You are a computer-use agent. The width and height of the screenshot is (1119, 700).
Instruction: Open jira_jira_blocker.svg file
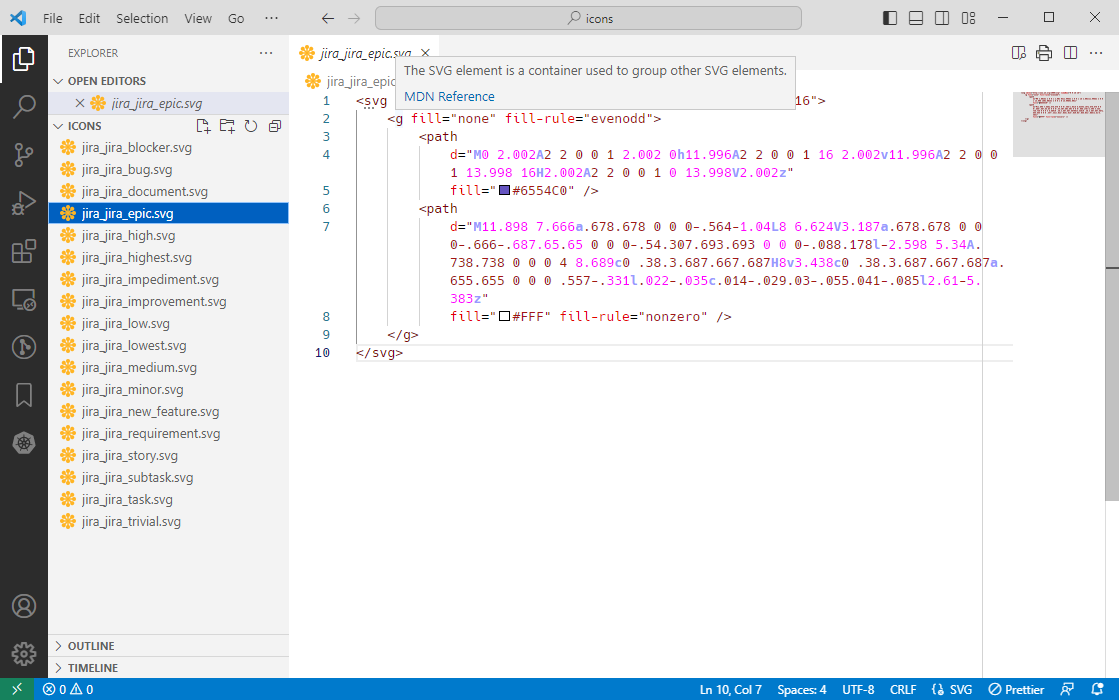point(168,148)
